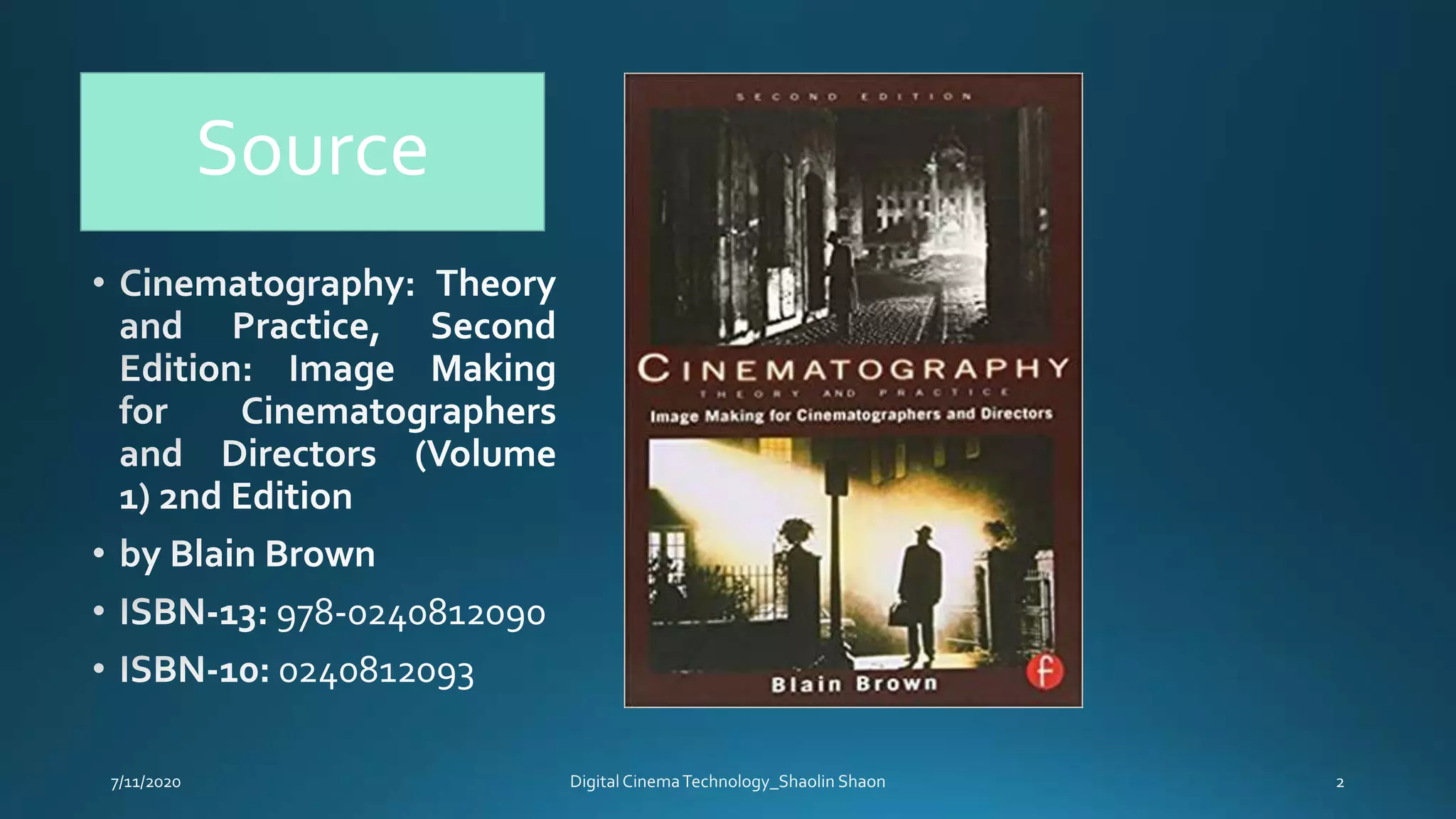Click the bold 'ISBN-13:' label
Viewport: 1456px width, 819px height.
pos(193,612)
